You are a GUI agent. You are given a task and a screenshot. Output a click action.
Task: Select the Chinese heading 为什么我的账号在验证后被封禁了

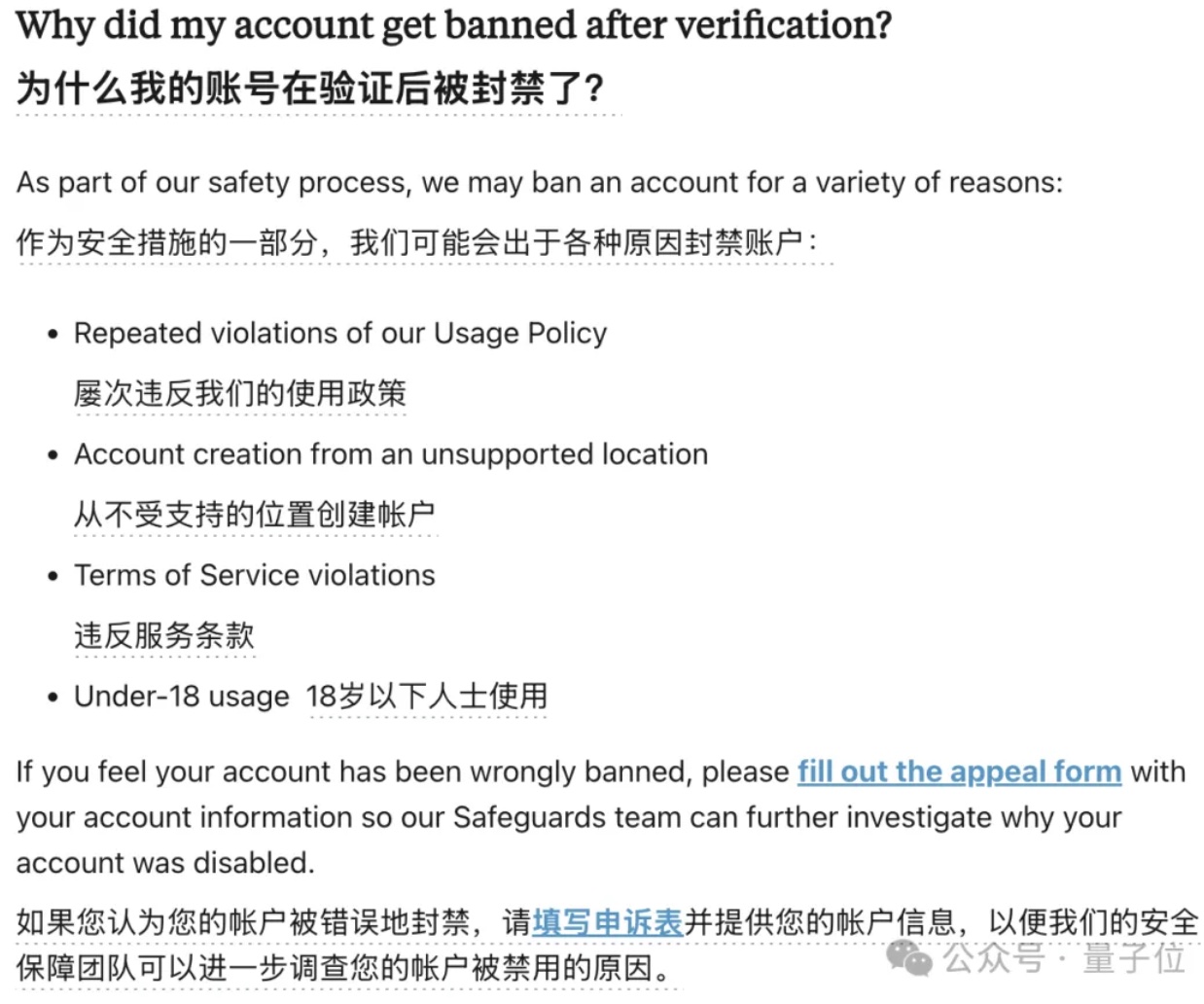tap(309, 89)
